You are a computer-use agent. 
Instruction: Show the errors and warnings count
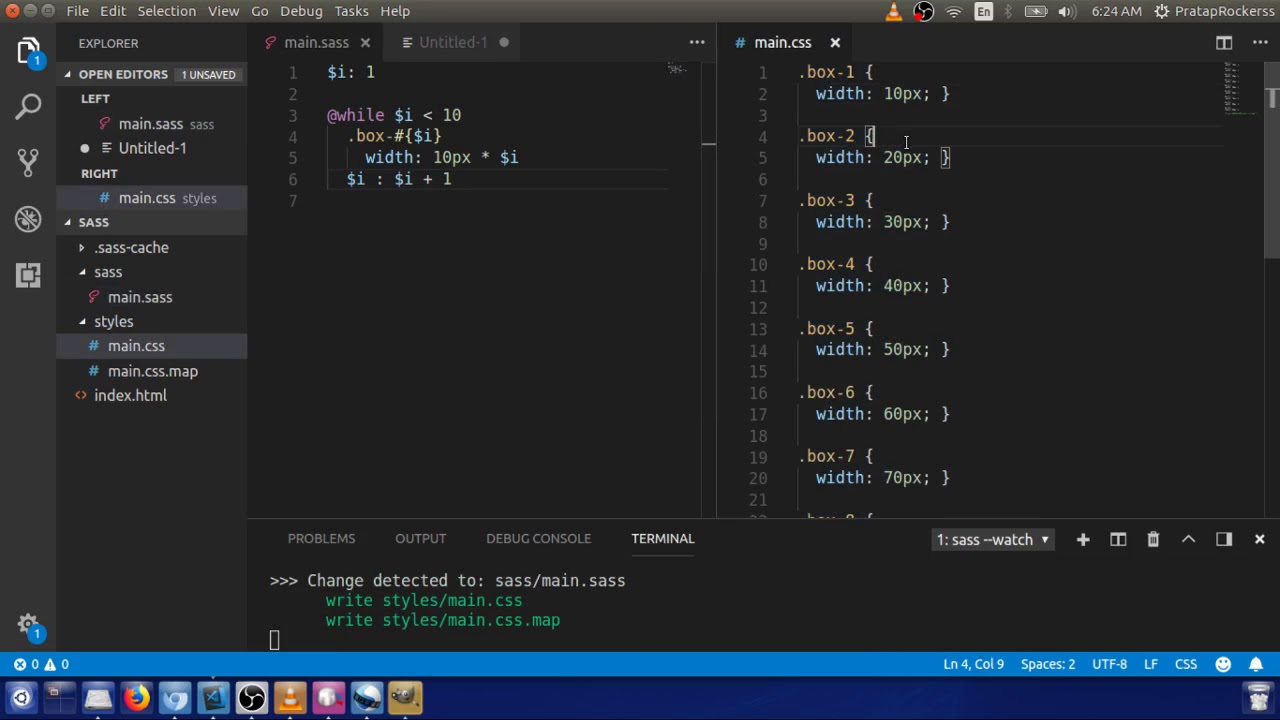(41, 664)
